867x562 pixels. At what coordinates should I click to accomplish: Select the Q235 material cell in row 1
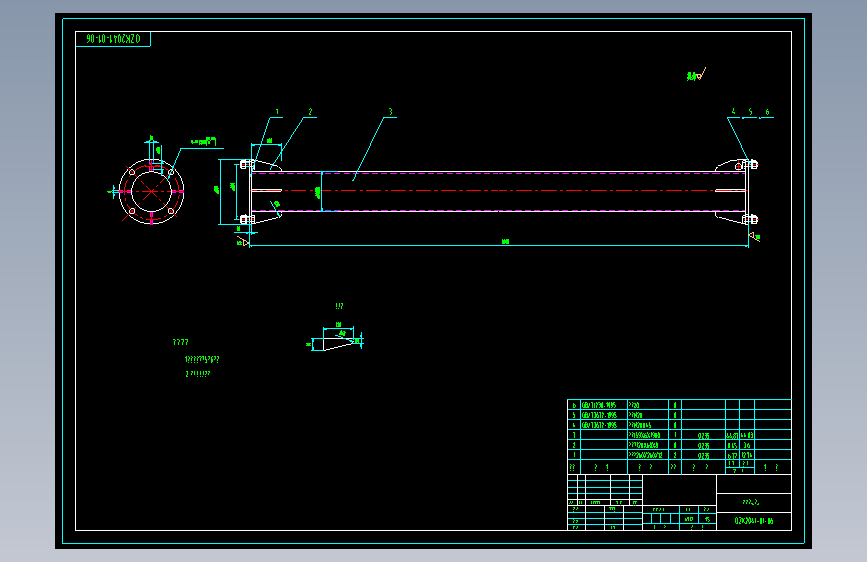pyautogui.click(x=703, y=456)
